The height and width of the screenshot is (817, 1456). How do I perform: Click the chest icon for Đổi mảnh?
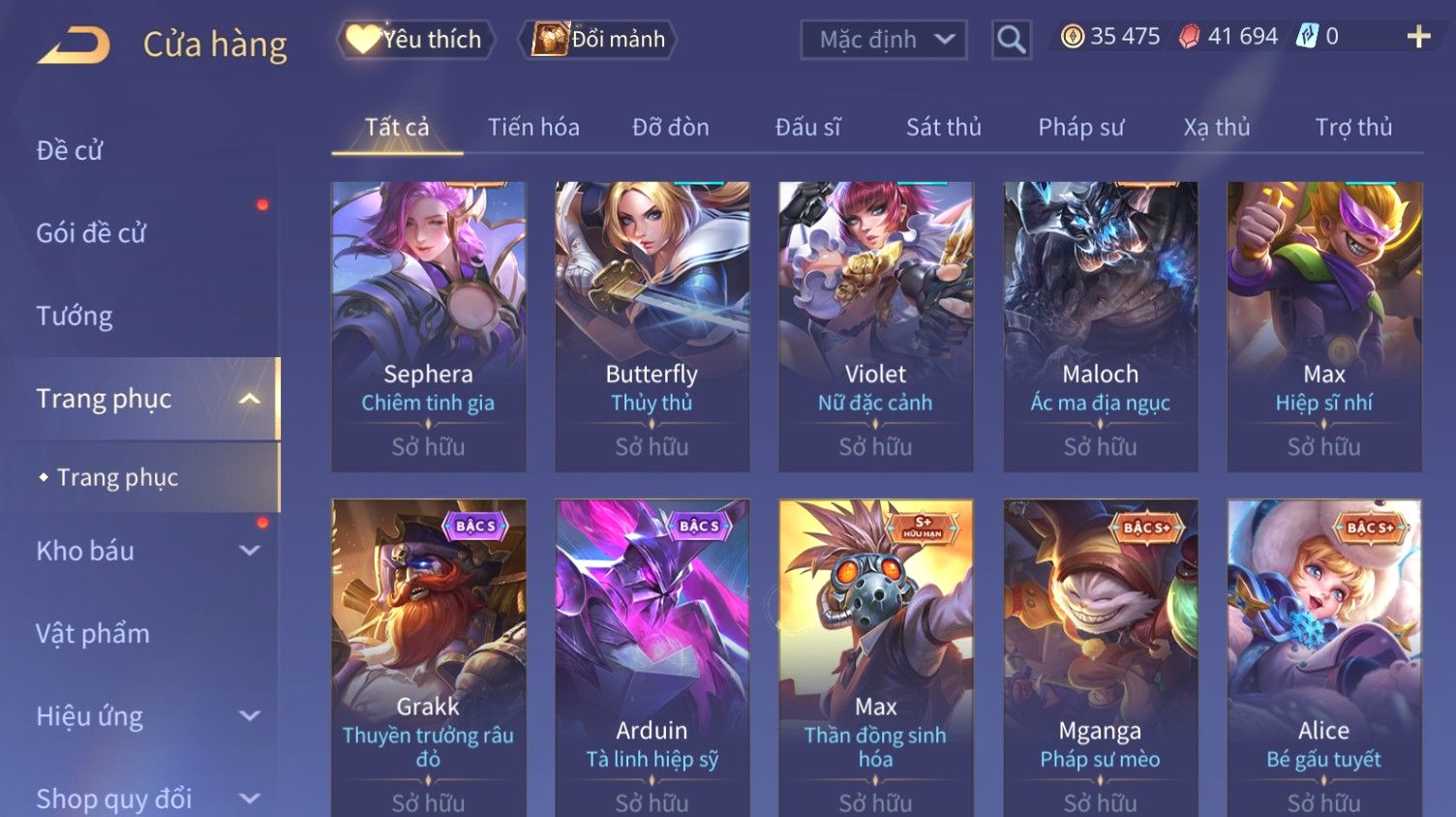pos(549,39)
